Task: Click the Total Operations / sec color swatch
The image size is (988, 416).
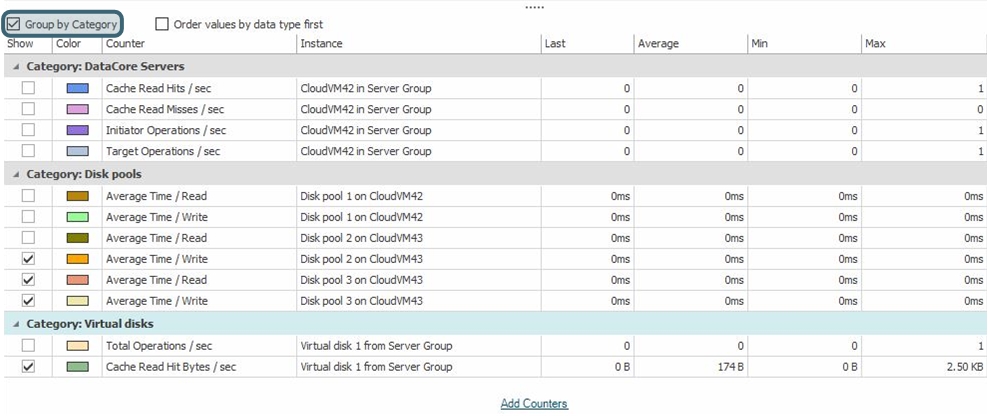Action: [x=77, y=346]
